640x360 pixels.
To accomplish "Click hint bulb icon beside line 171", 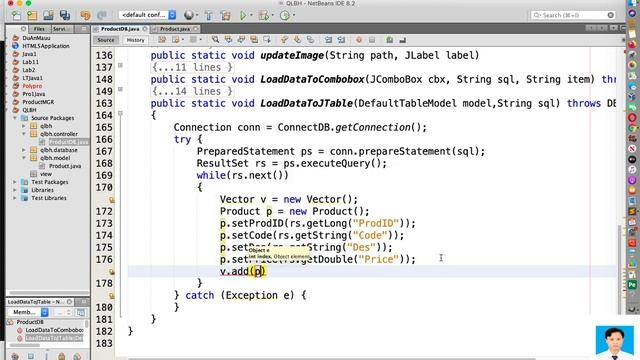I will click(111, 200).
